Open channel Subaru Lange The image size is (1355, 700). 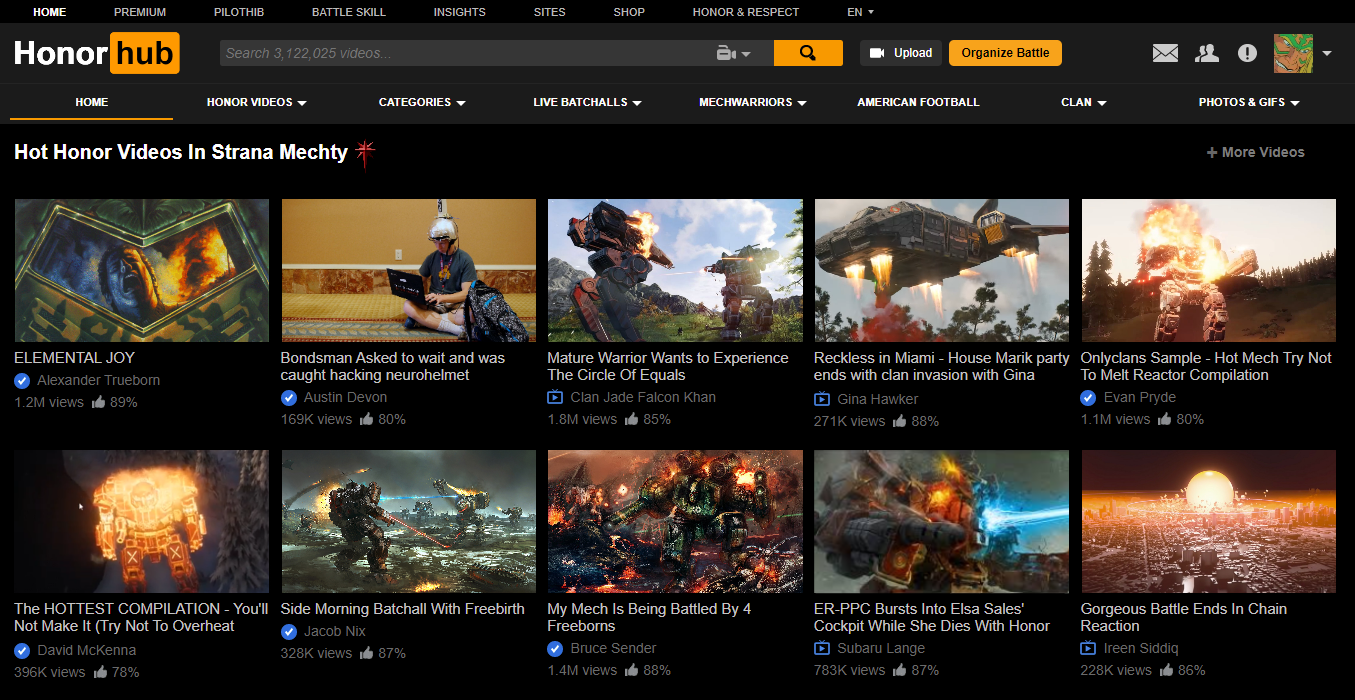click(881, 648)
